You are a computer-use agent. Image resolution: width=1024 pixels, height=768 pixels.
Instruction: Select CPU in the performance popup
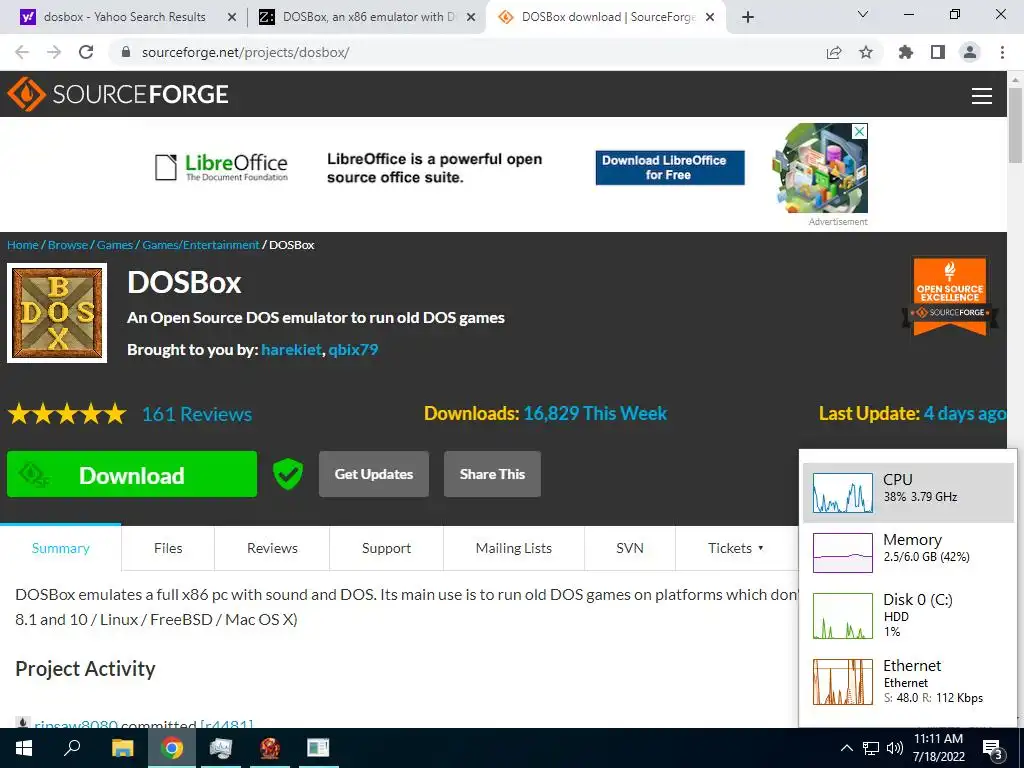[908, 493]
